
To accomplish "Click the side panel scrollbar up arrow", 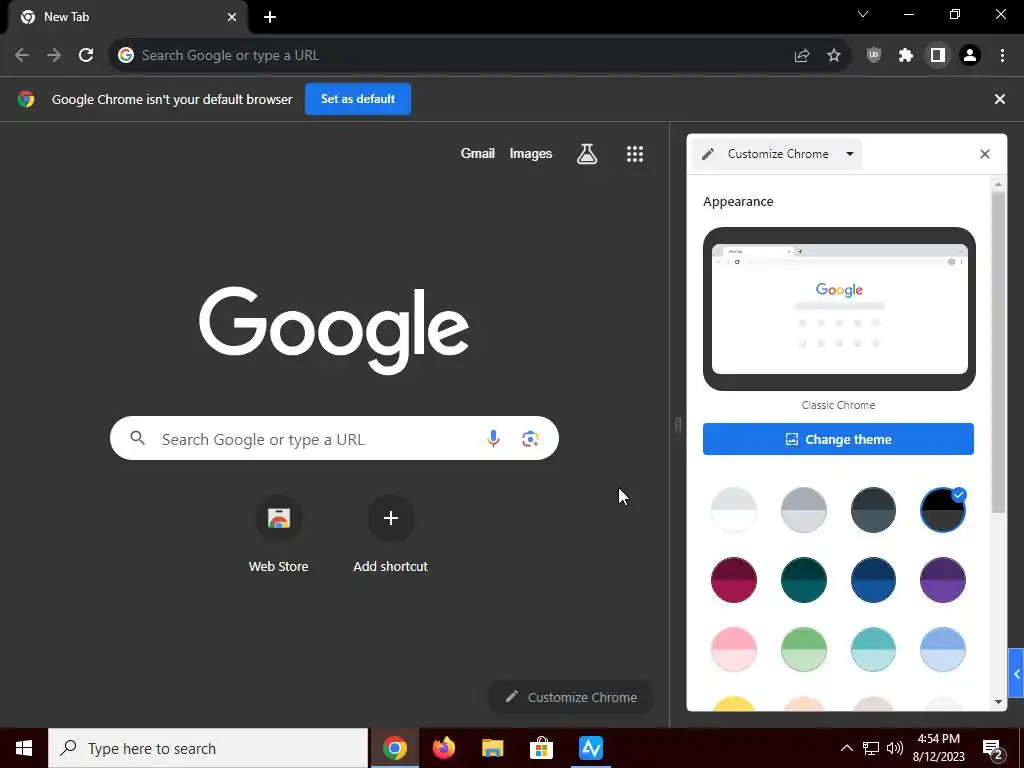I will (998, 184).
